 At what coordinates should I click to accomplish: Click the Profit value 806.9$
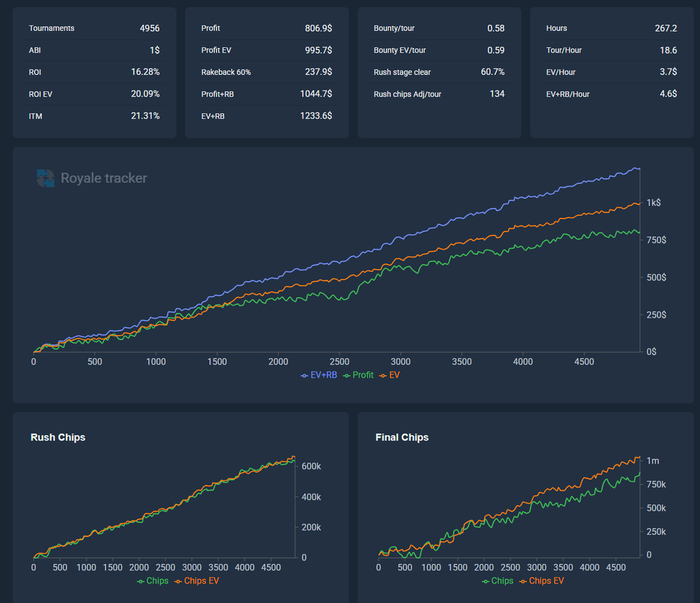tap(318, 28)
